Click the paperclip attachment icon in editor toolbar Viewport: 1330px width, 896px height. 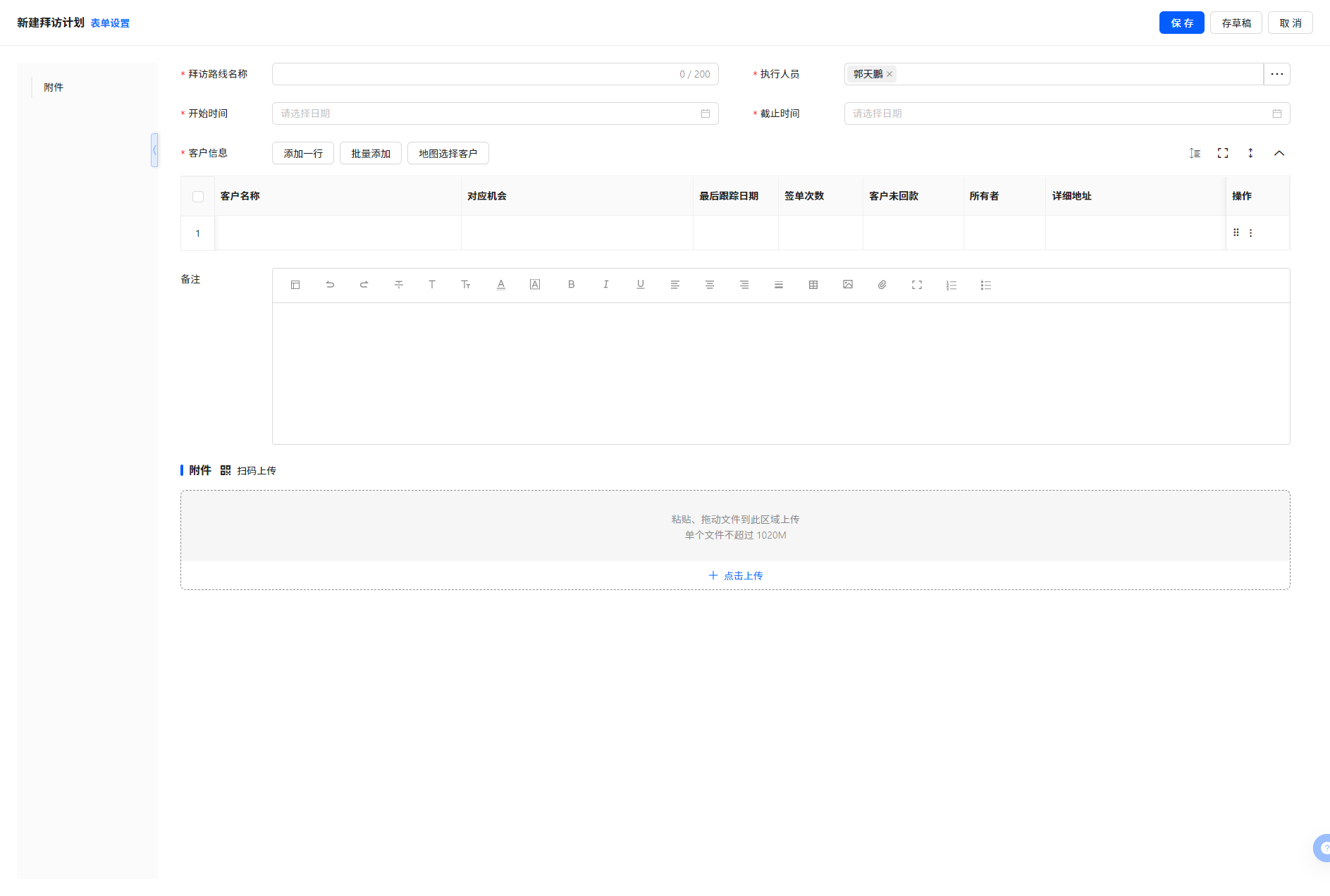point(882,285)
